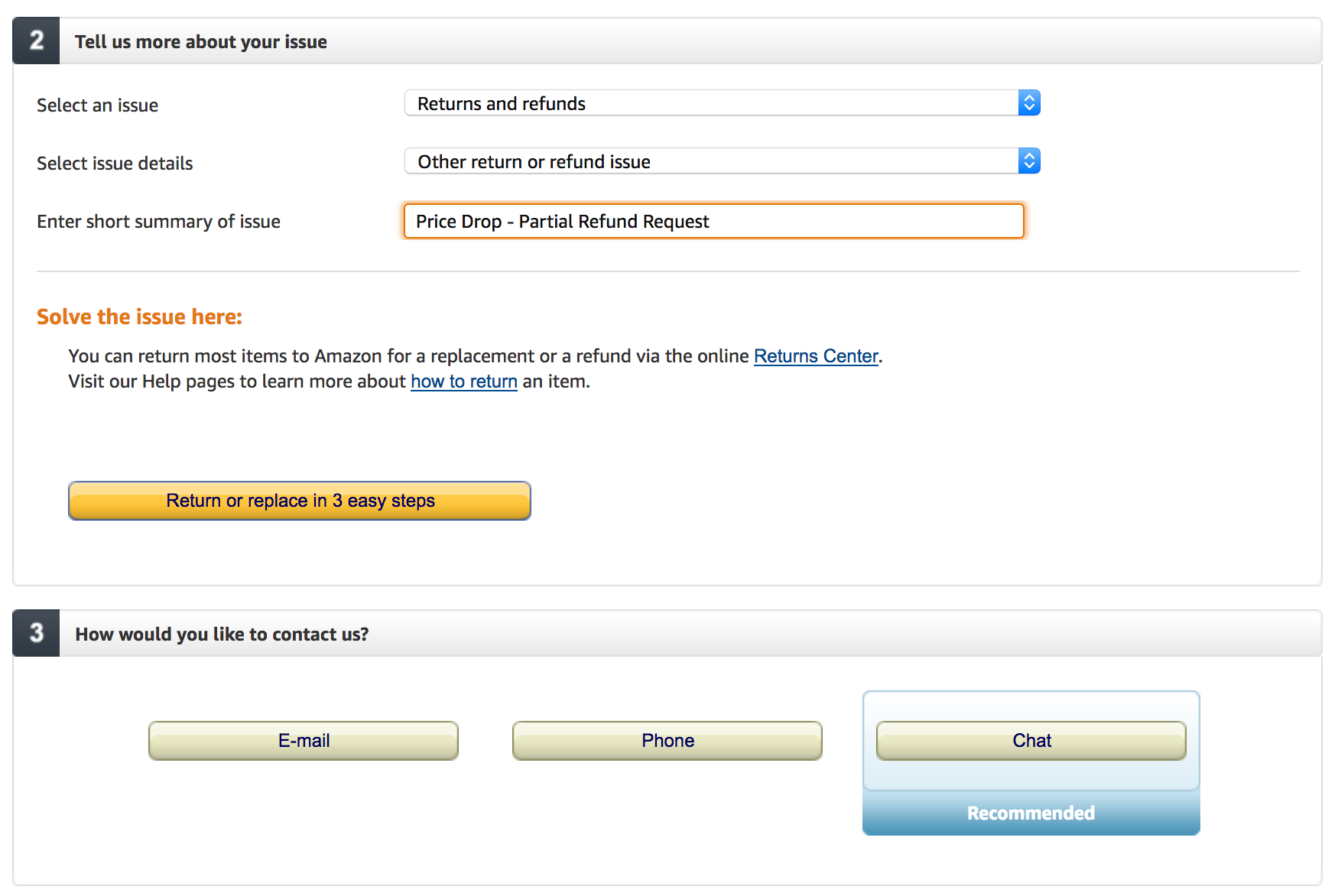Screen dimensions: 1338x896
Task: Click the blue stepper arrows beside 'Returns and refunds'
Action: tap(1029, 102)
